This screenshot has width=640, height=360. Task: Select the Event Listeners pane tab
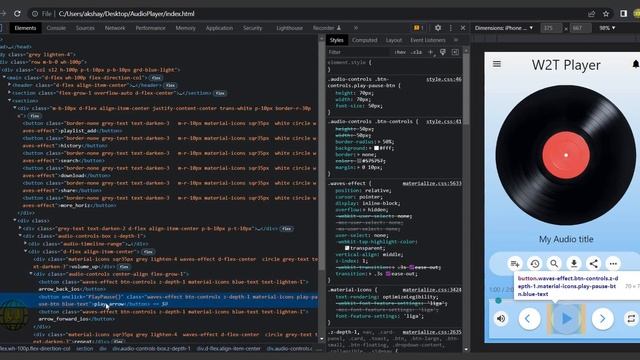(x=428, y=40)
